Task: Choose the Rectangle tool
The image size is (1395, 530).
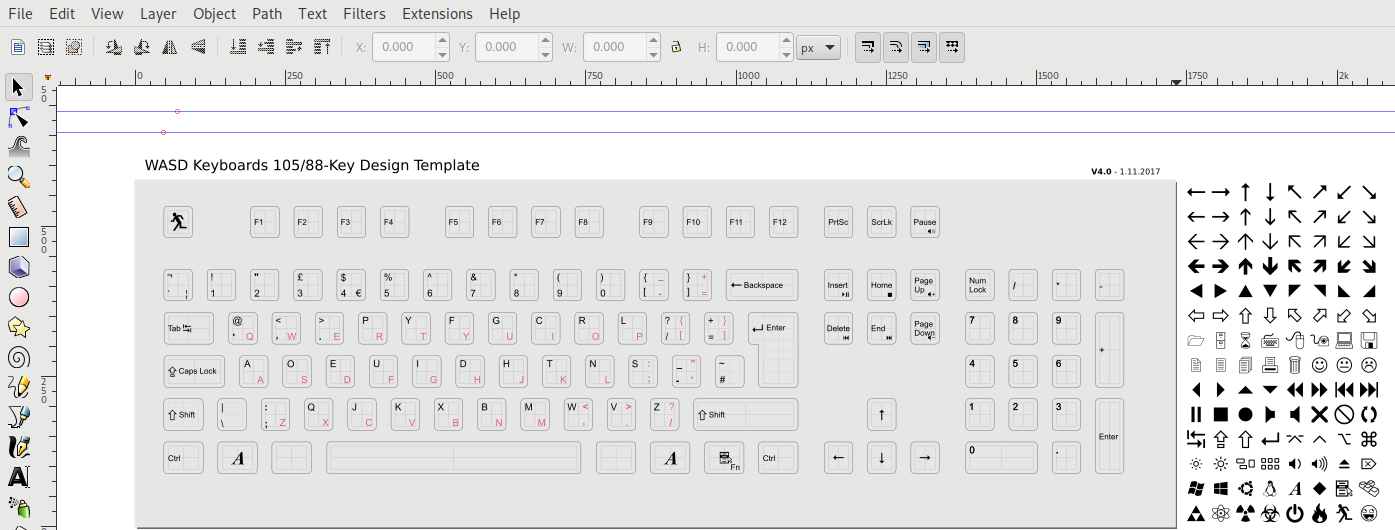Action: 18,238
